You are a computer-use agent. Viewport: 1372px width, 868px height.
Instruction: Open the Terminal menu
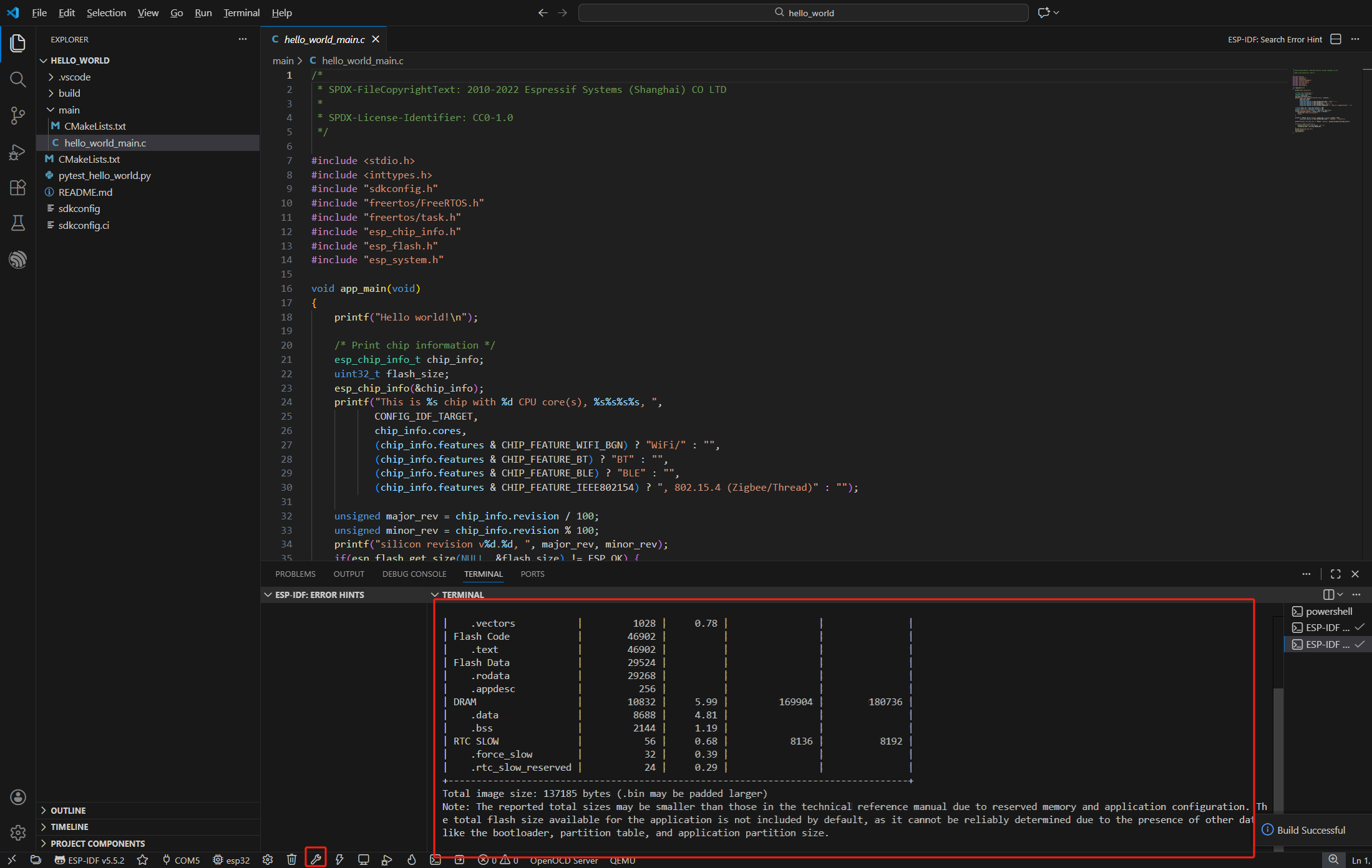pyautogui.click(x=241, y=12)
